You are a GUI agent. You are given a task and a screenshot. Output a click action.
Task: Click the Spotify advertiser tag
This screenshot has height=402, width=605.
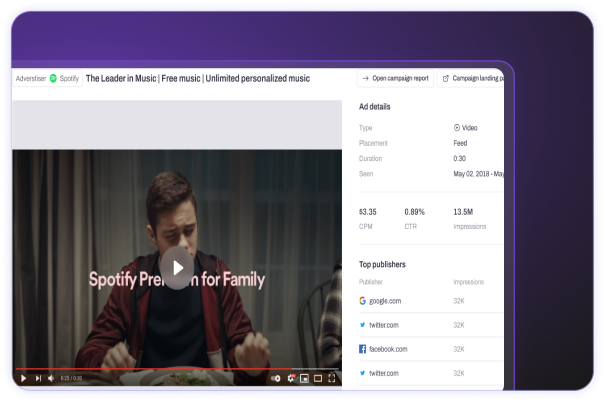coord(64,78)
